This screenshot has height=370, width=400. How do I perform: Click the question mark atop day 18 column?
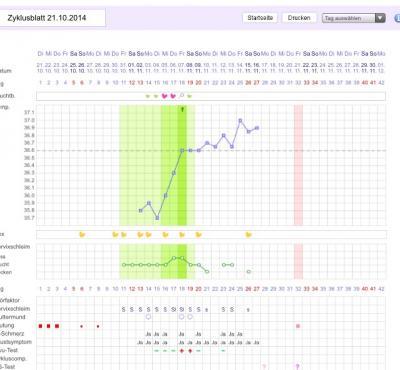[182, 109]
